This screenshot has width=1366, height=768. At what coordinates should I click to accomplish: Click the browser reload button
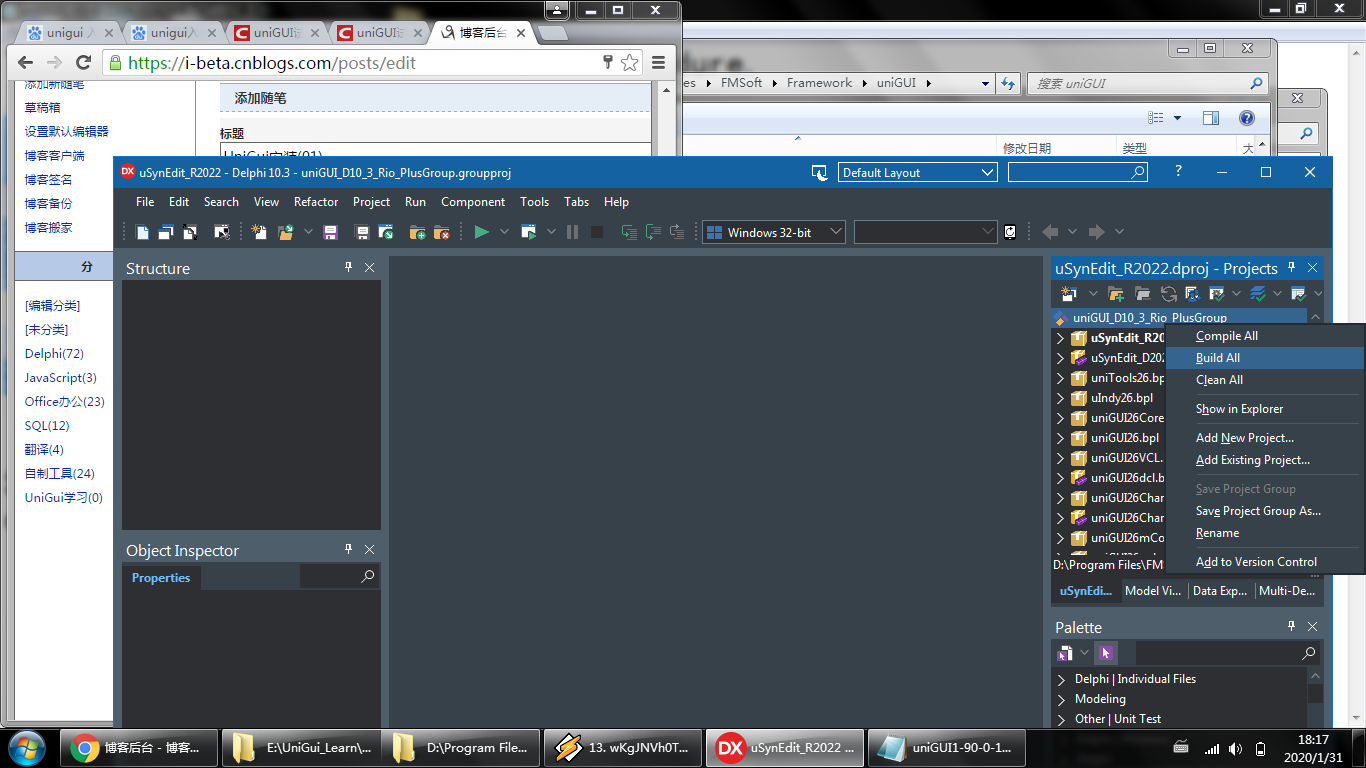[x=84, y=62]
